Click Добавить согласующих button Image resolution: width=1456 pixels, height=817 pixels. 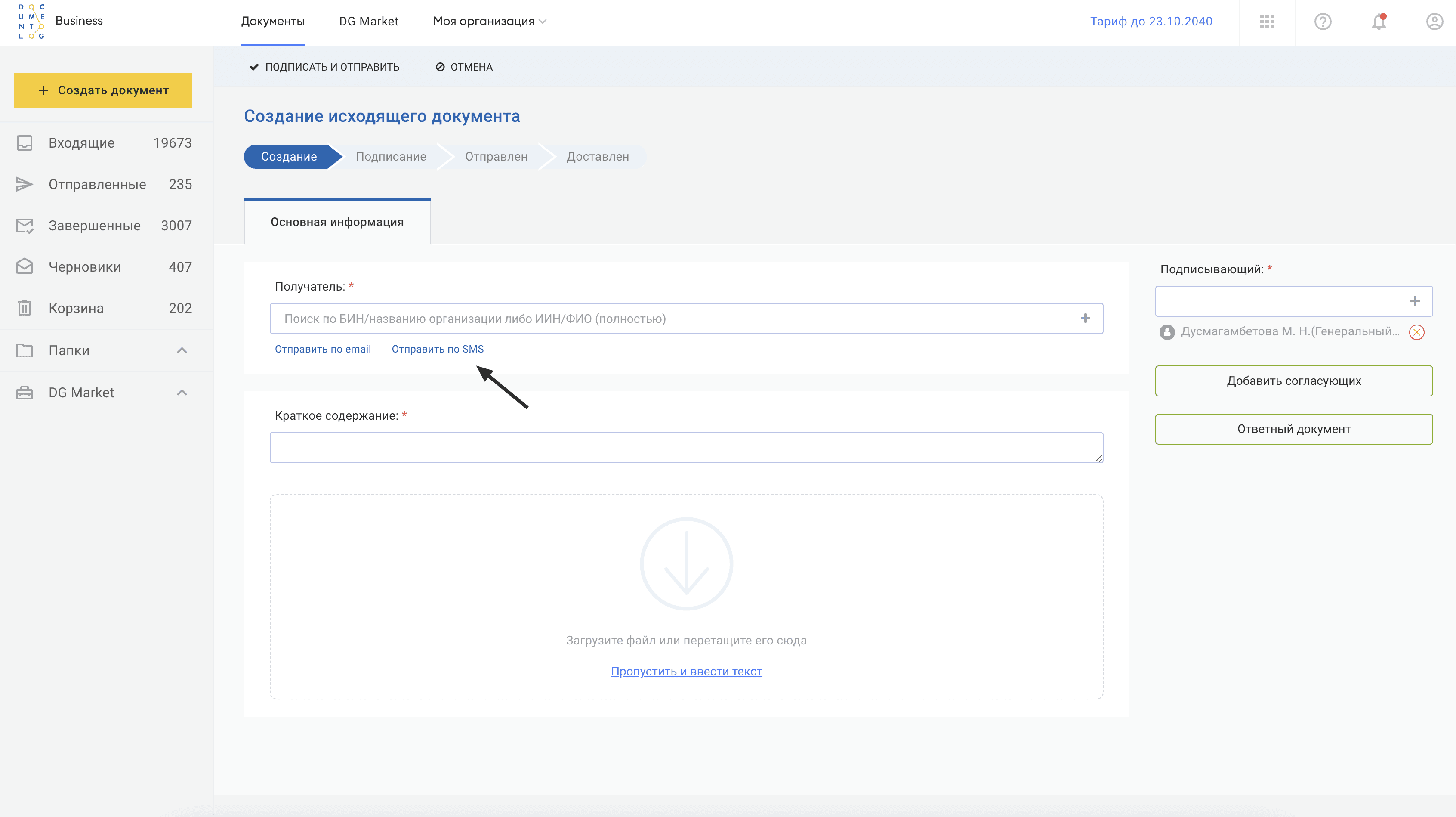click(x=1293, y=381)
